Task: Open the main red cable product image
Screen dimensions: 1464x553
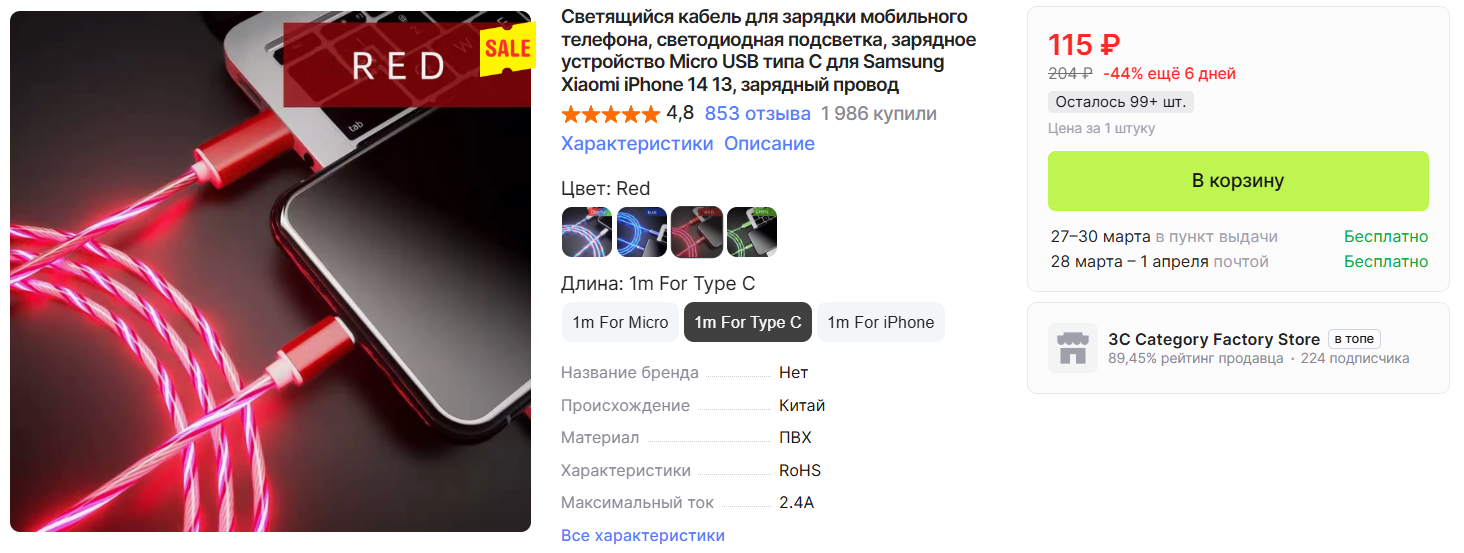Action: (270, 271)
